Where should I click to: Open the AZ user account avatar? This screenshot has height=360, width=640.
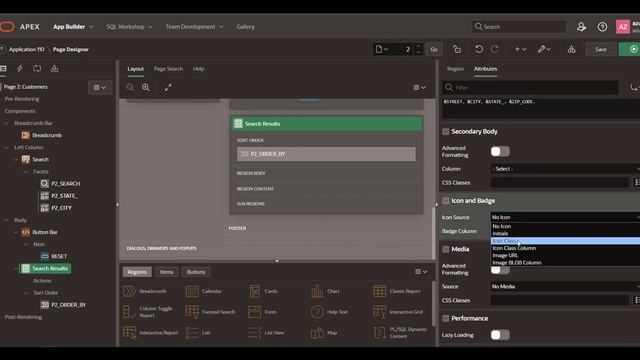[623, 27]
